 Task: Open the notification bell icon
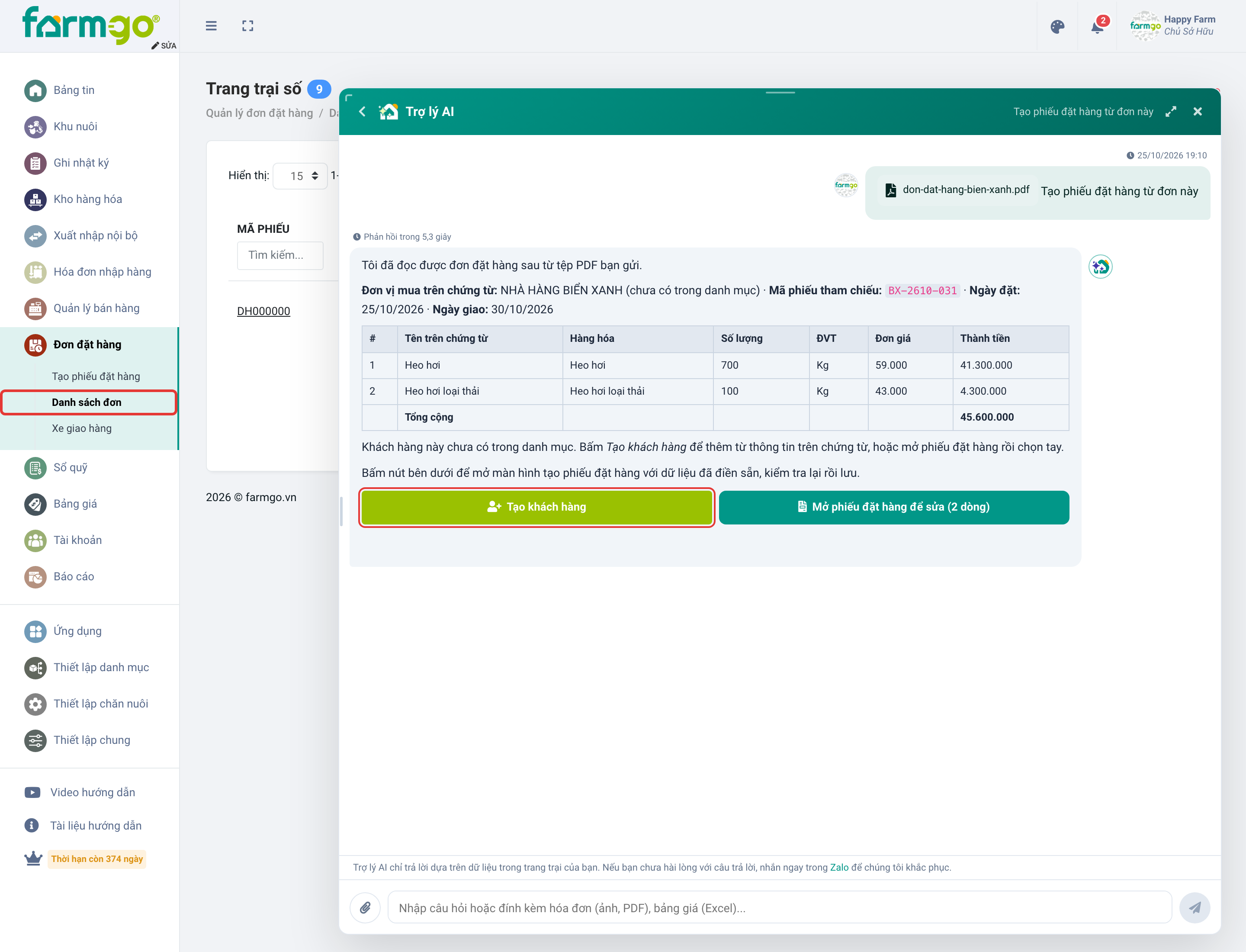(x=1097, y=27)
